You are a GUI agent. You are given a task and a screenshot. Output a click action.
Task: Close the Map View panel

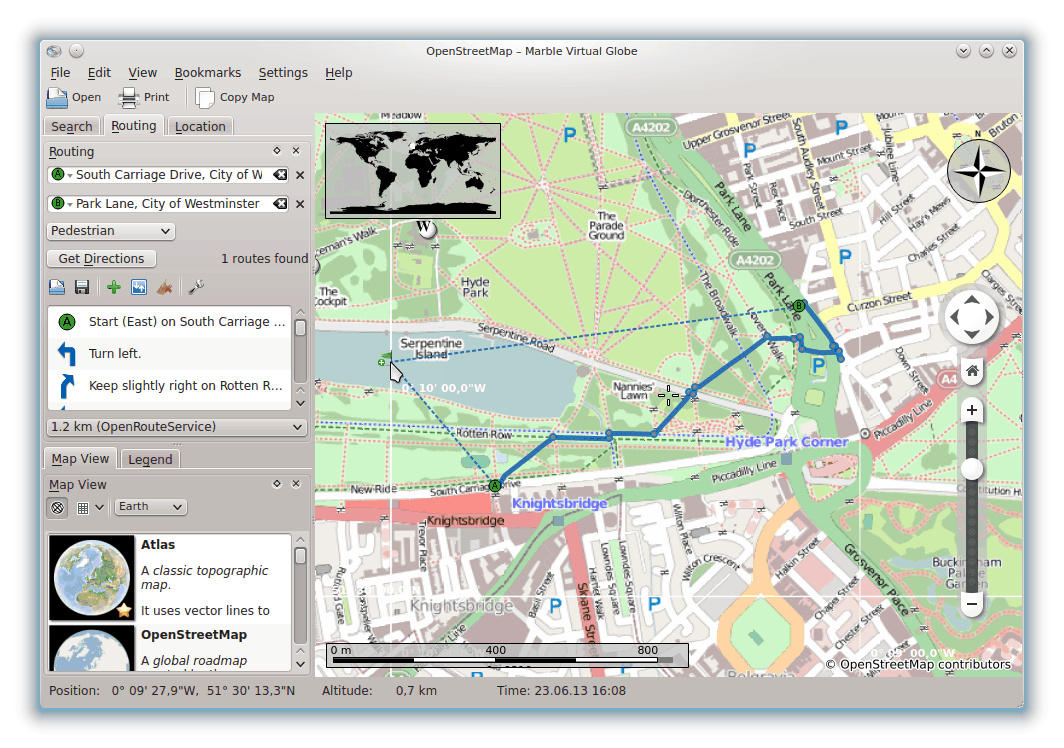tap(296, 484)
